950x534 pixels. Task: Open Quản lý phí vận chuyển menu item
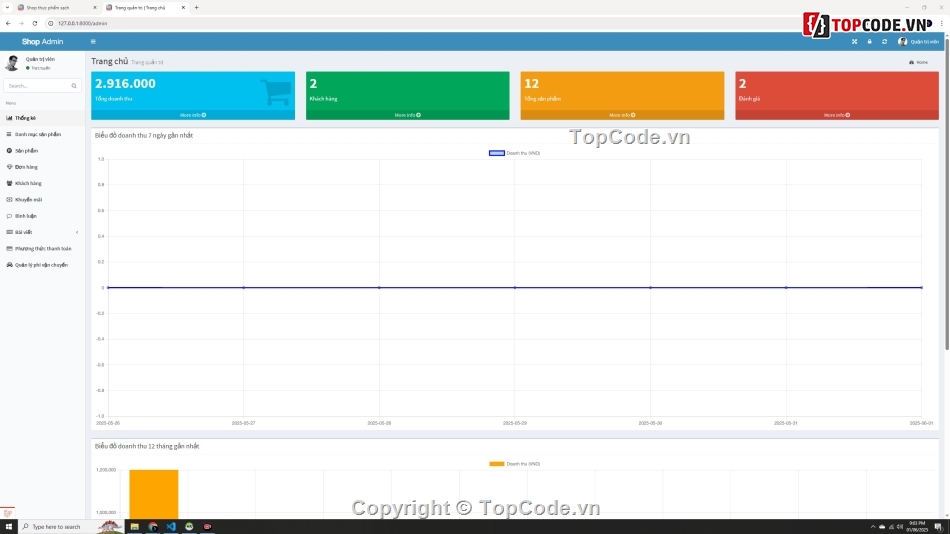click(42, 265)
